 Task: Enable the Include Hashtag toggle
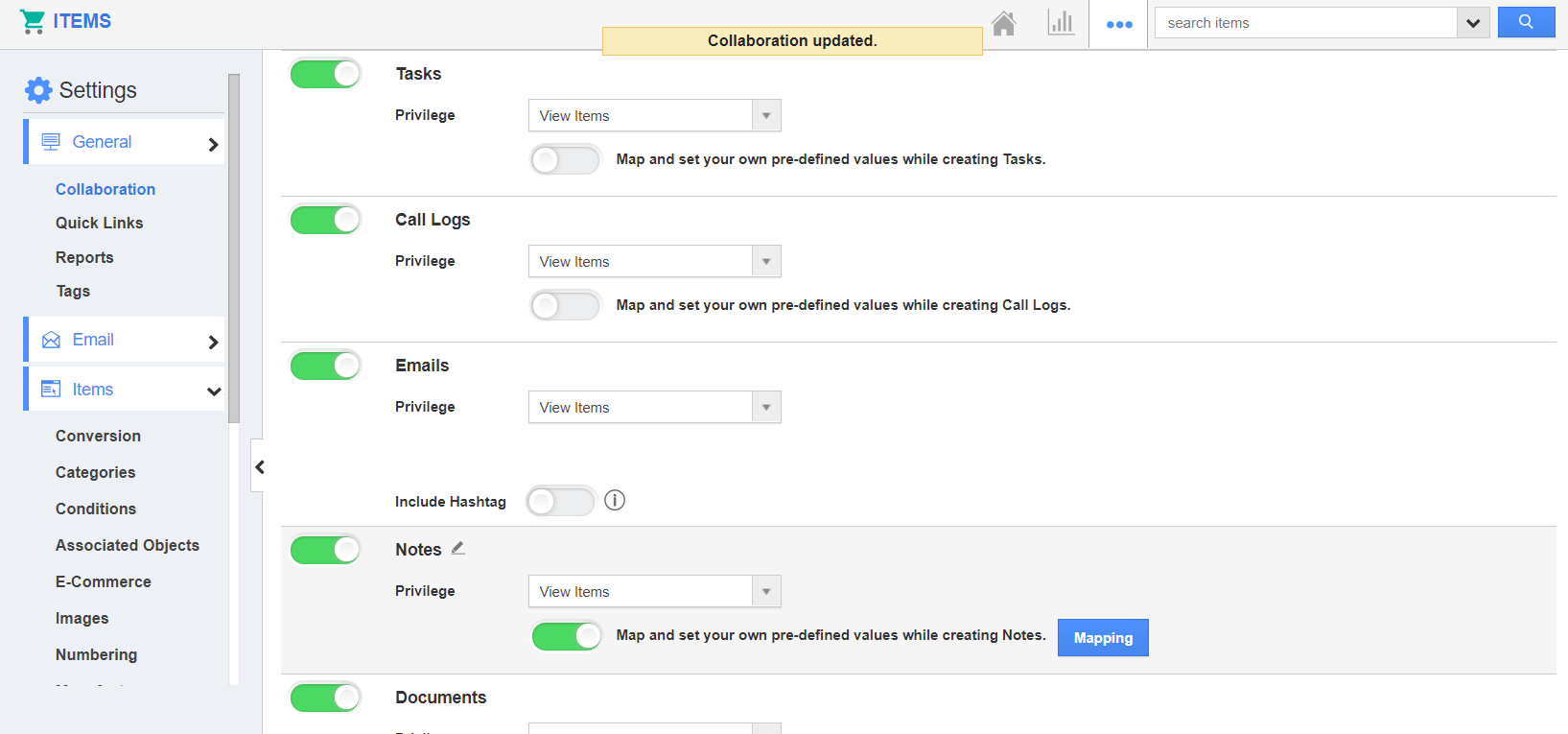561,501
